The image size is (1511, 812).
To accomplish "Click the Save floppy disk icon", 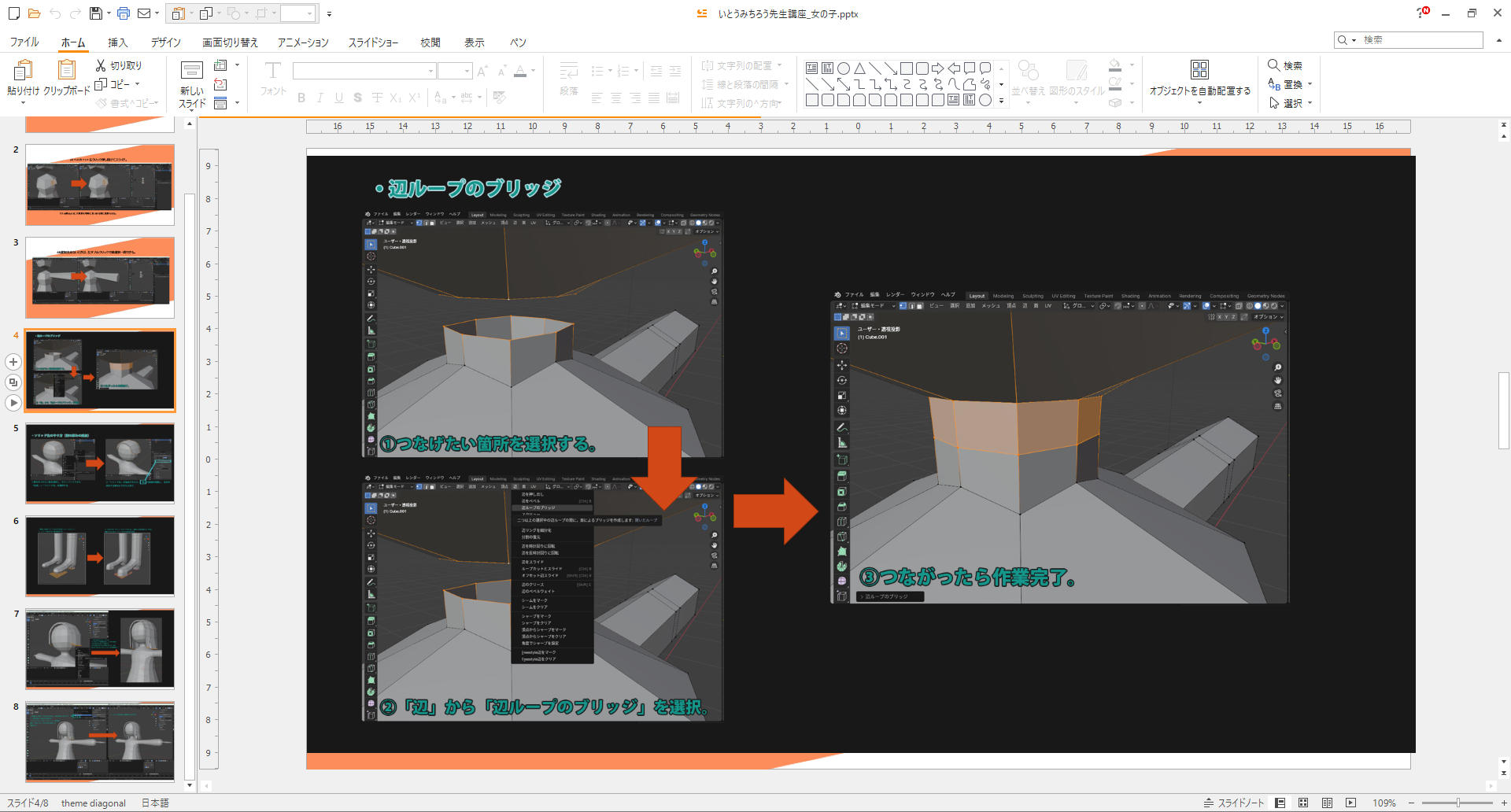I will click(96, 13).
